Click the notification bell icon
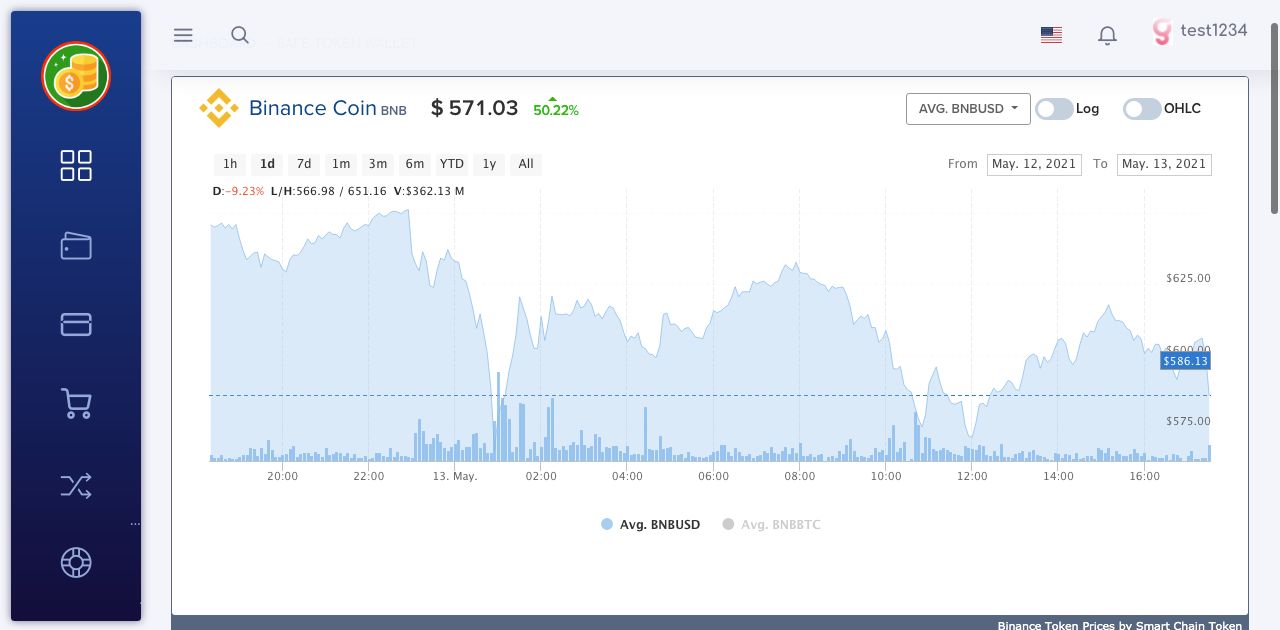1280x630 pixels. [x=1107, y=35]
